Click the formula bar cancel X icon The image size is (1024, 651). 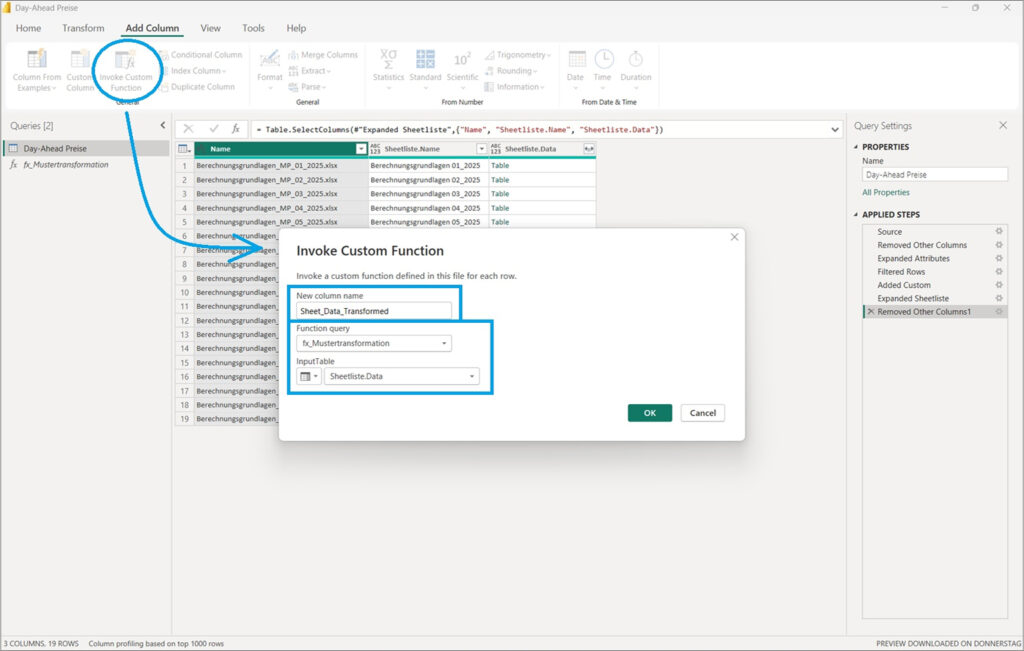(x=188, y=129)
